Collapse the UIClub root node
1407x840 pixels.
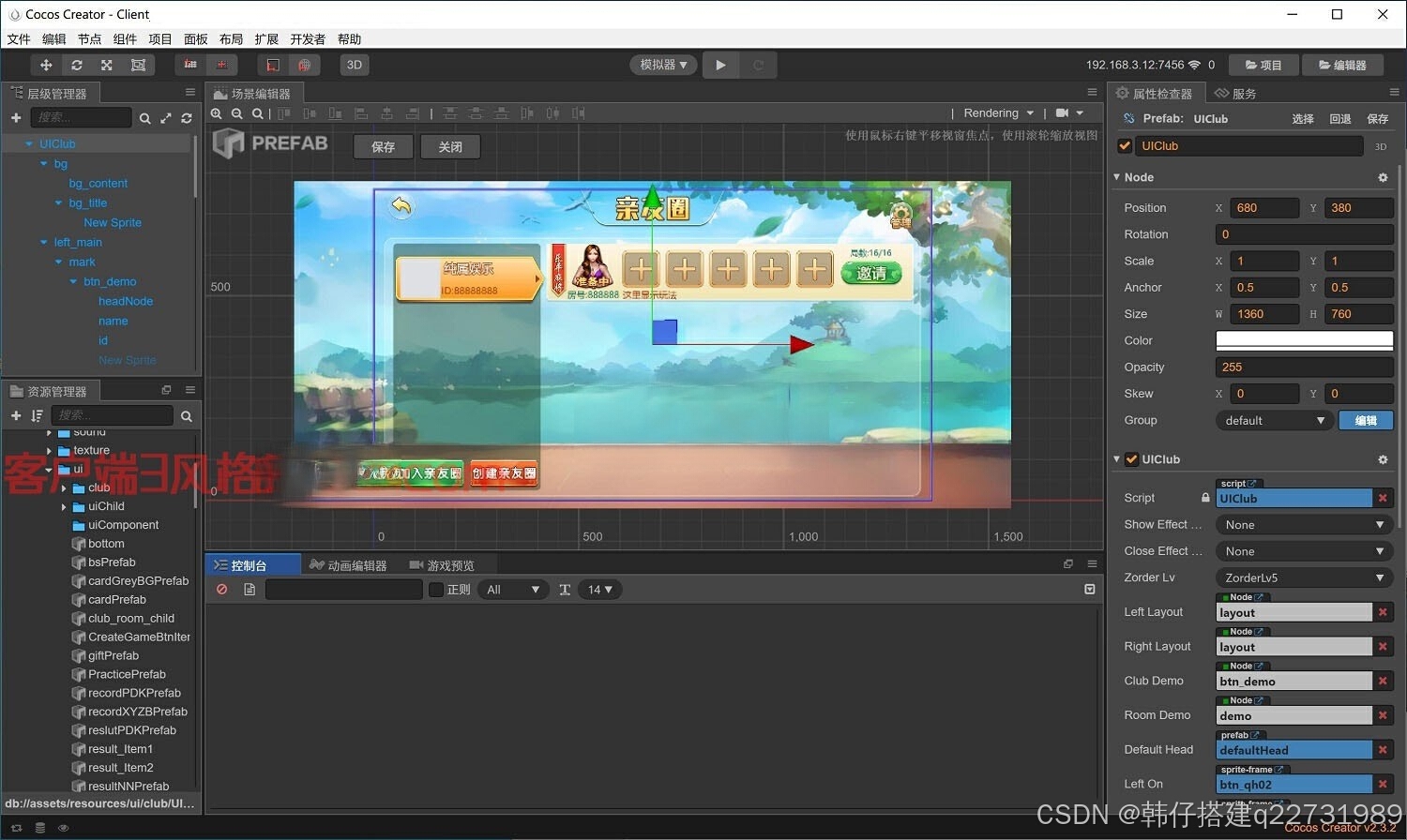(30, 143)
